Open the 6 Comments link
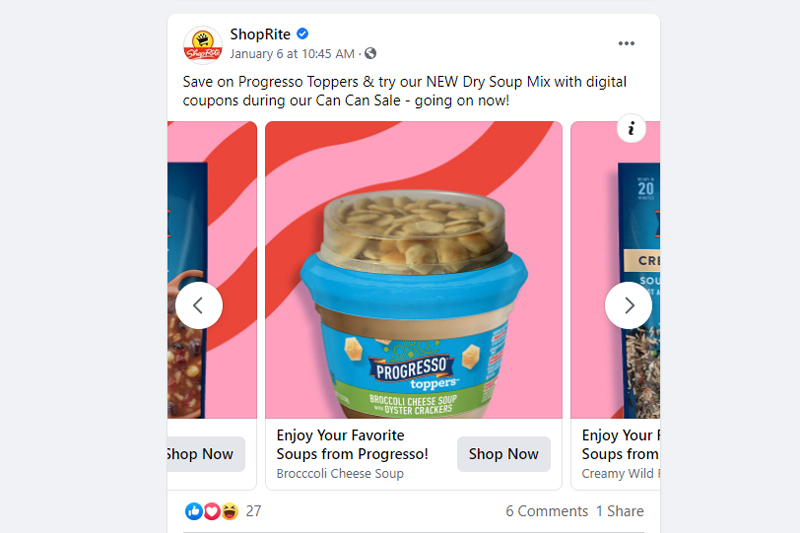Viewport: 800px width, 533px height. (547, 511)
